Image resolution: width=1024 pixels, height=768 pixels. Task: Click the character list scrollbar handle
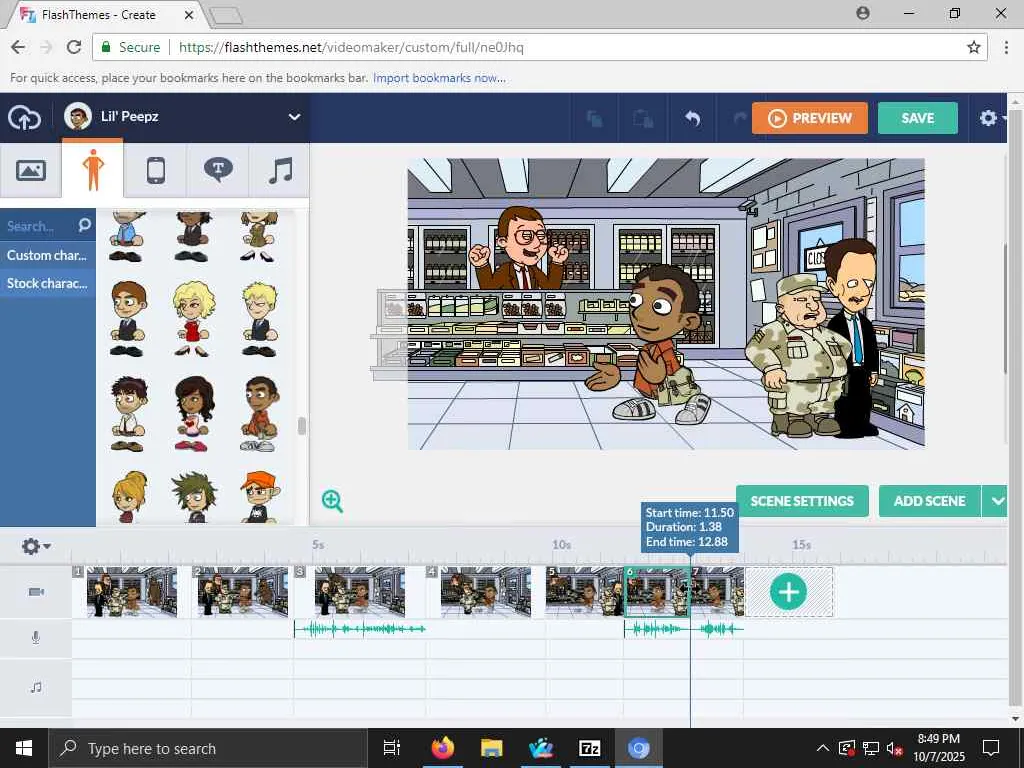tap(301, 426)
